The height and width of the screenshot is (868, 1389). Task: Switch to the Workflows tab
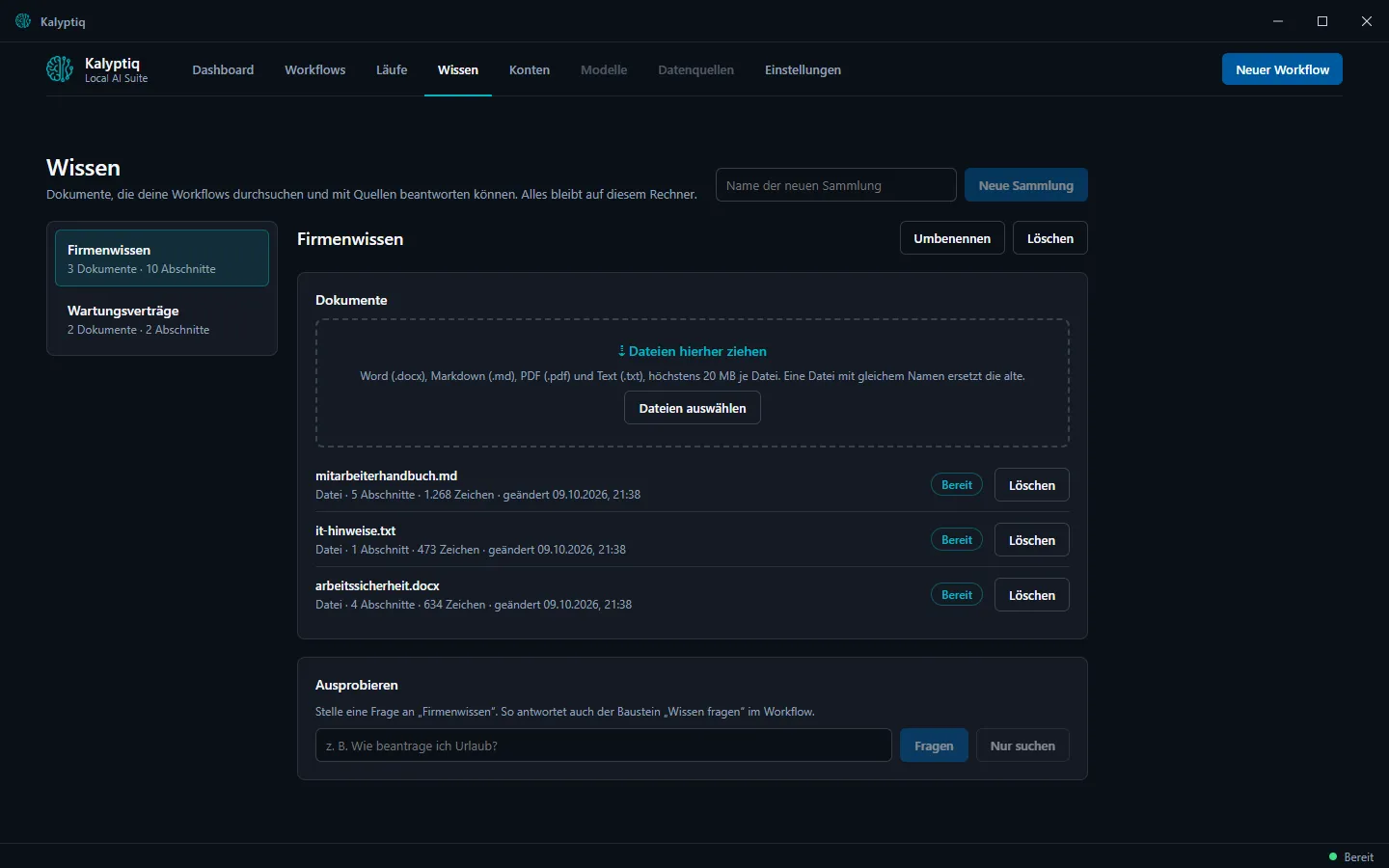pos(314,69)
